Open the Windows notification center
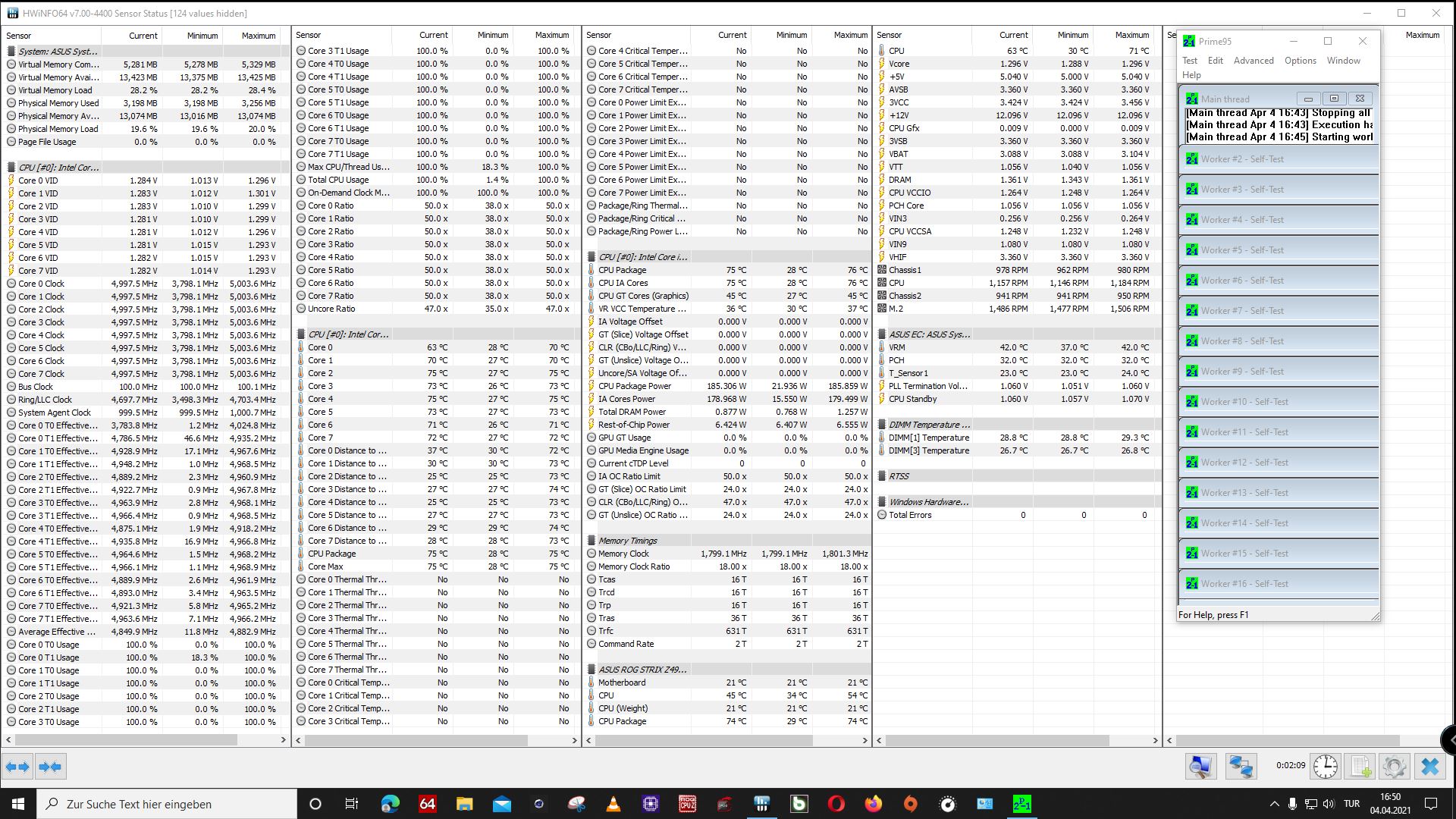 tap(1431, 804)
